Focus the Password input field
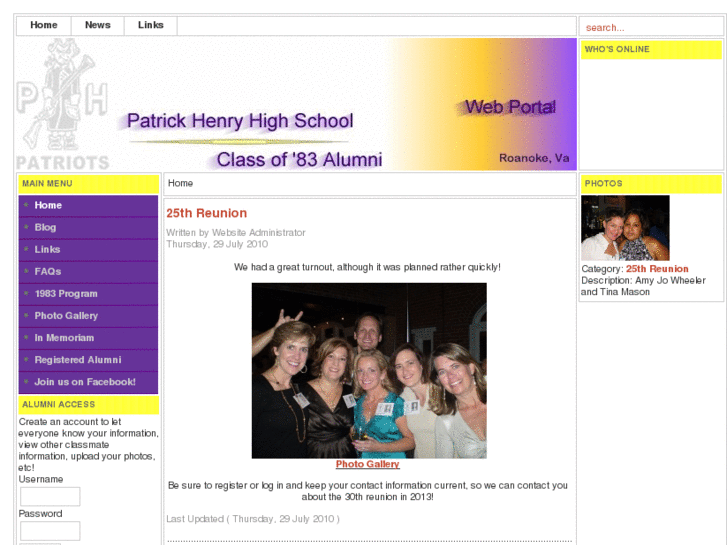 click(x=50, y=531)
